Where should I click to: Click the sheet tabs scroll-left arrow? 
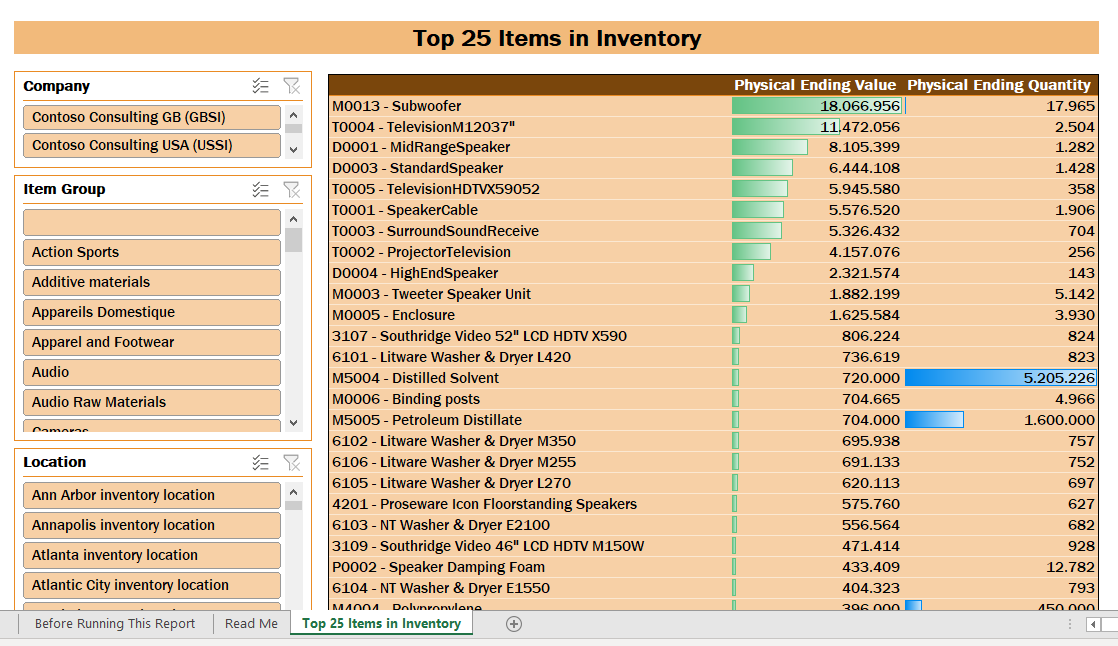[x=1092, y=625]
